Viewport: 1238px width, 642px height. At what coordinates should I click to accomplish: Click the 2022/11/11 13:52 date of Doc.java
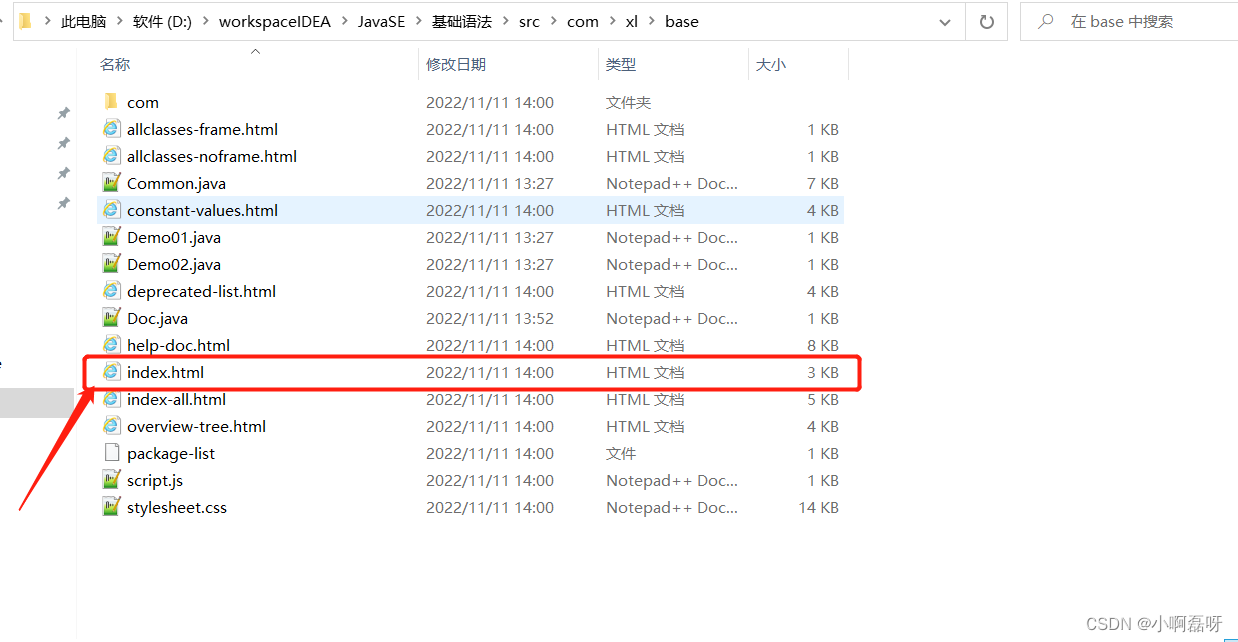tap(490, 318)
